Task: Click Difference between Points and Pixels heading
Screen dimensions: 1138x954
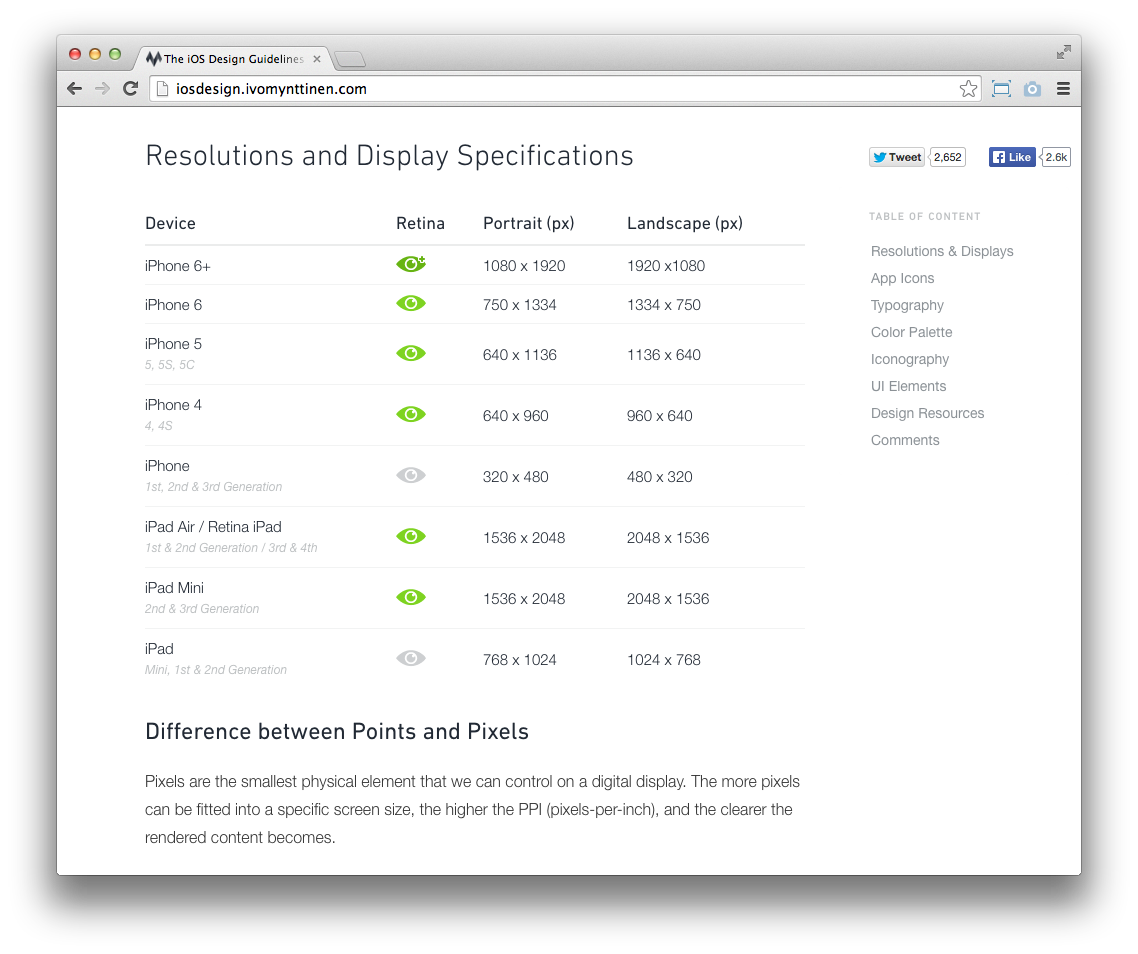Action: pos(337,731)
